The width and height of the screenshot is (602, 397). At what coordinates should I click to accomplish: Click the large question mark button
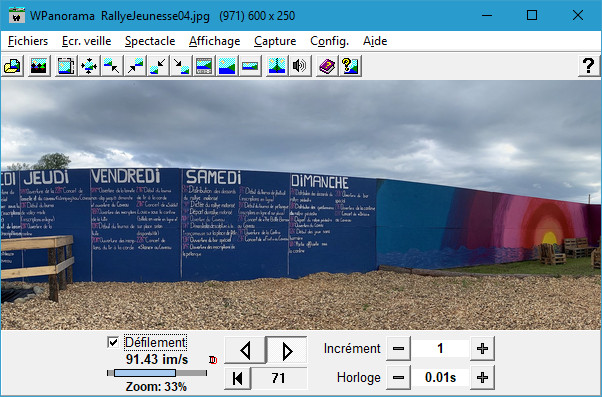click(x=589, y=66)
